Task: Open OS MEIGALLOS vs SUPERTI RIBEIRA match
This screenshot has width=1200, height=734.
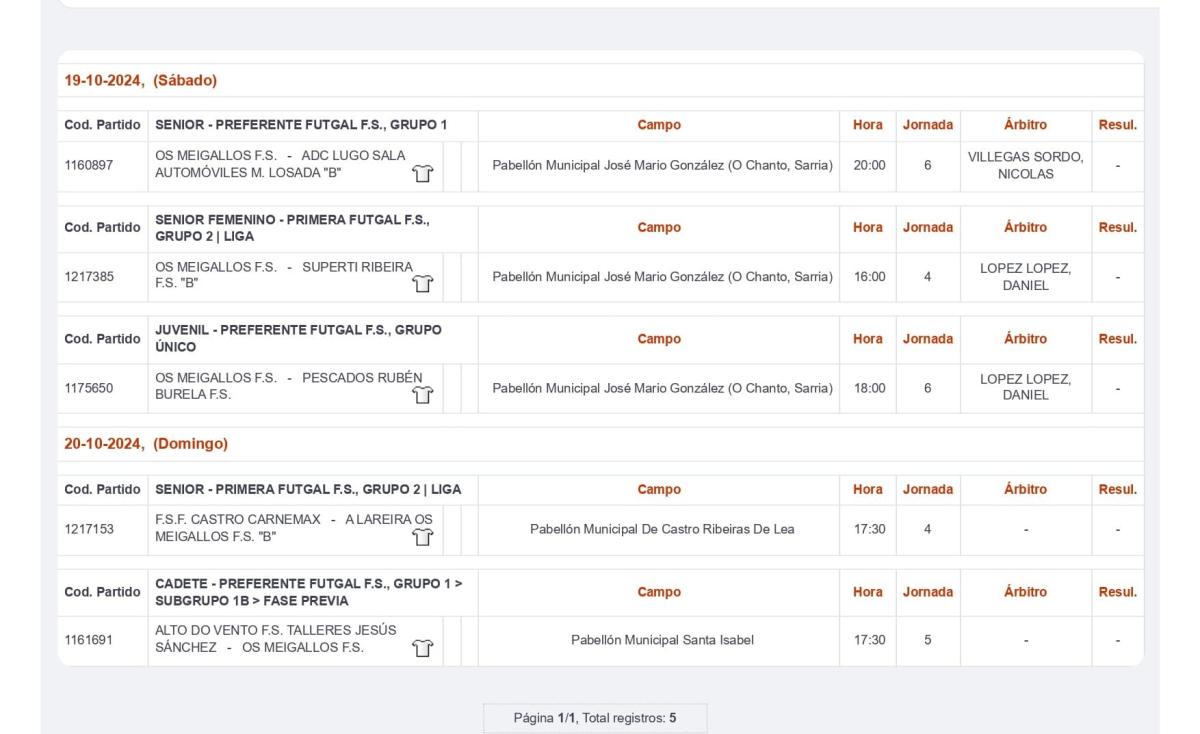Action: (284, 276)
